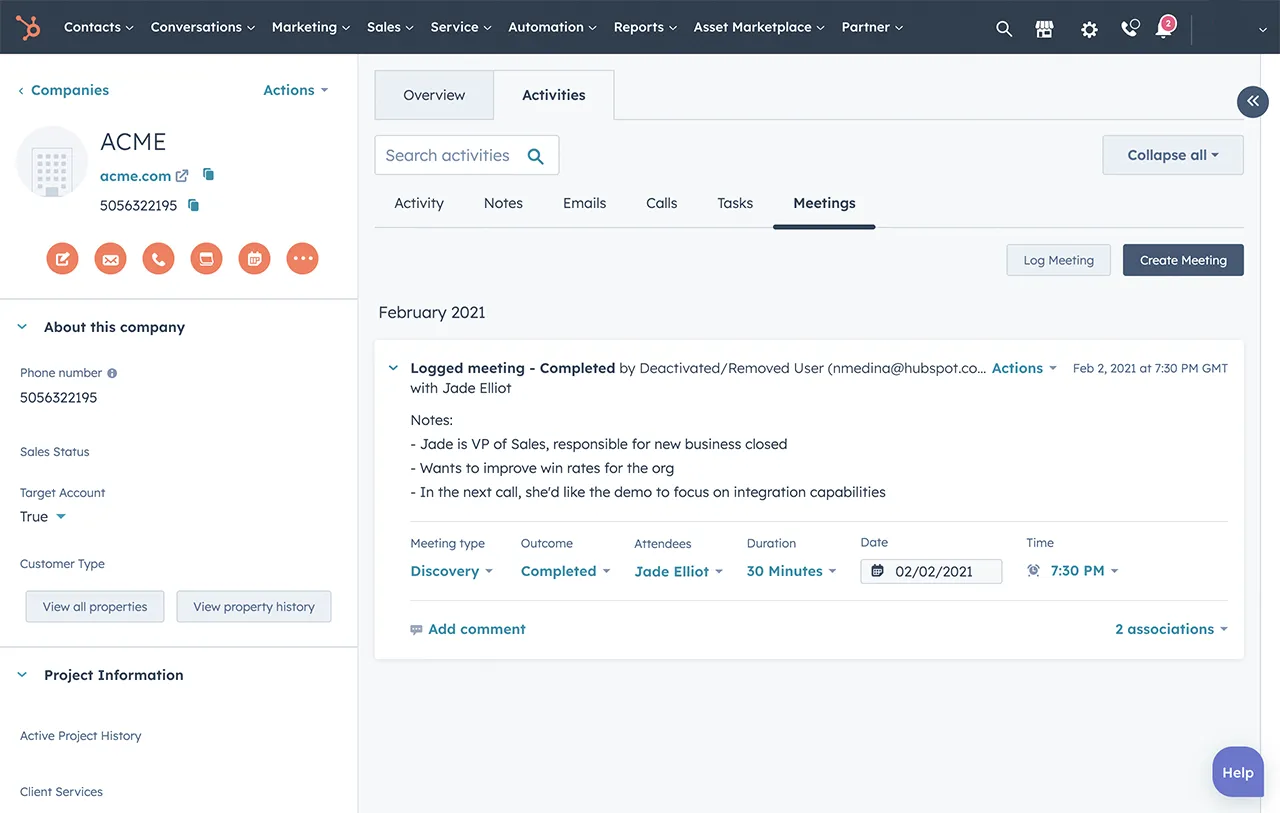Open the Attendees Jade Elliot dropdown

pyautogui.click(x=678, y=571)
